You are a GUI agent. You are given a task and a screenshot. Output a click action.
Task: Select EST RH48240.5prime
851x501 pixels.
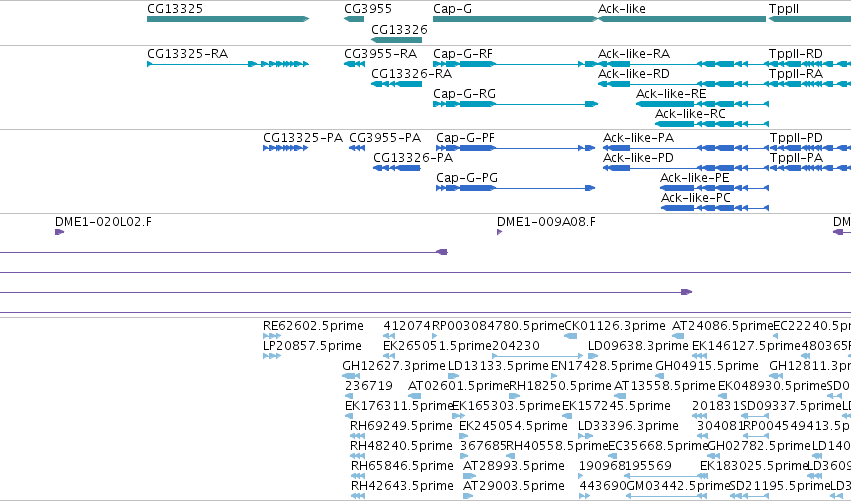coord(357,456)
